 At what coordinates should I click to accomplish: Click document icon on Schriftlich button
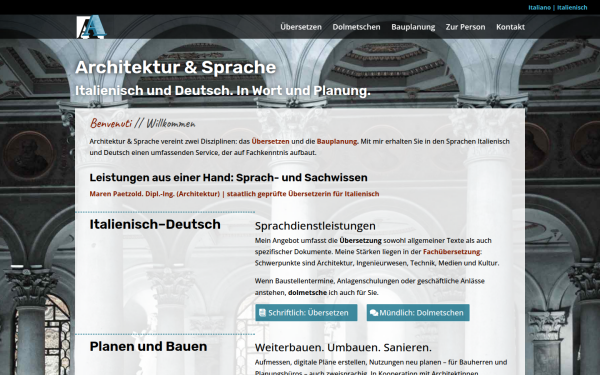point(262,313)
